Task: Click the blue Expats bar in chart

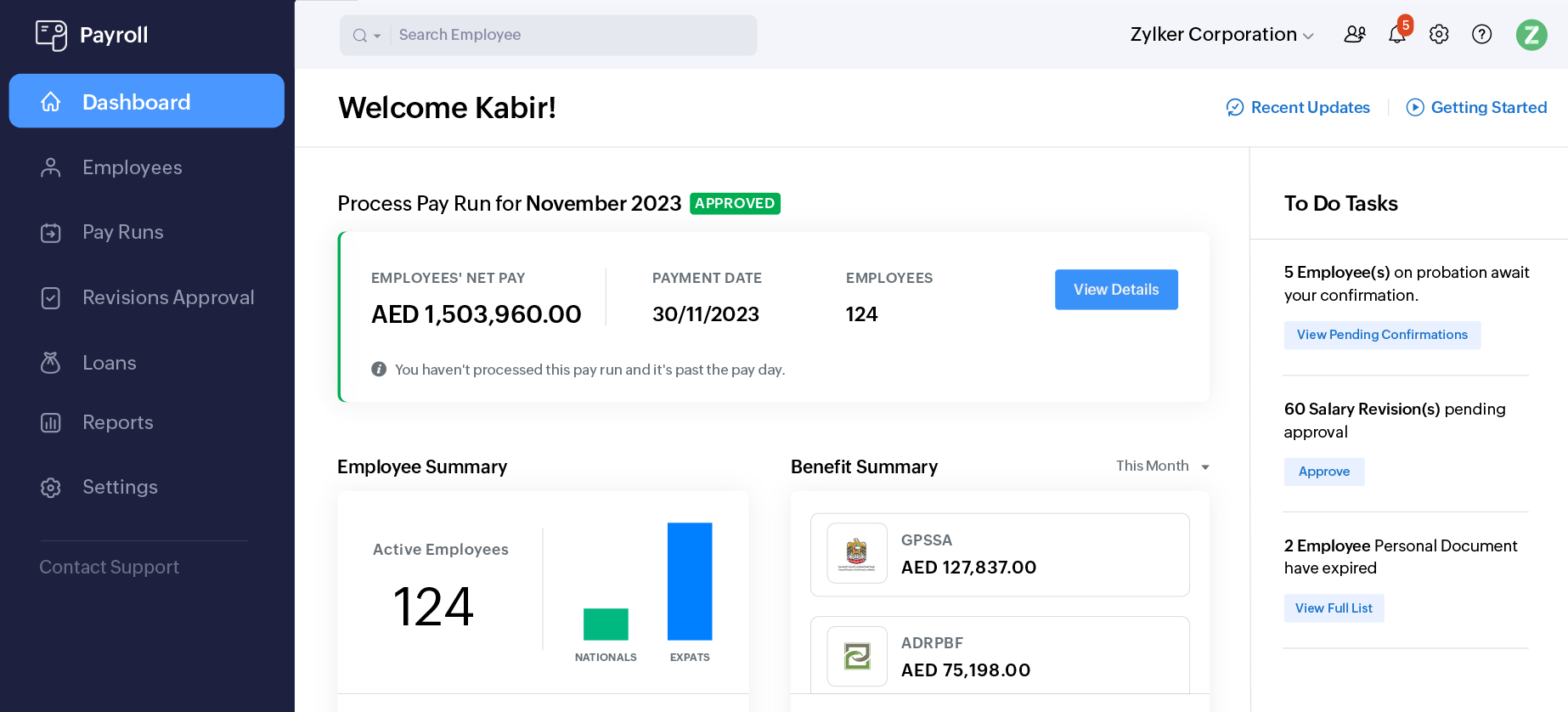Action: (689, 581)
